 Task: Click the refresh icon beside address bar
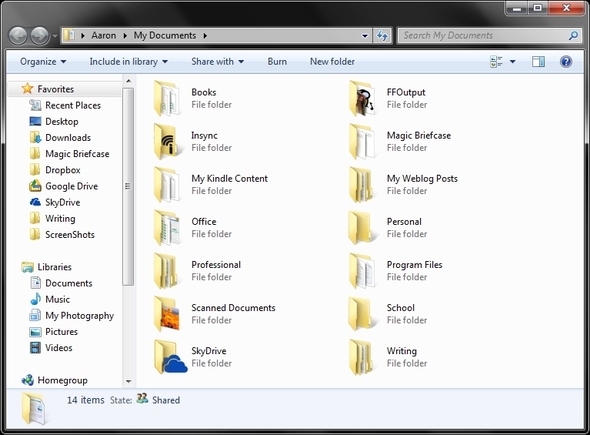382,36
